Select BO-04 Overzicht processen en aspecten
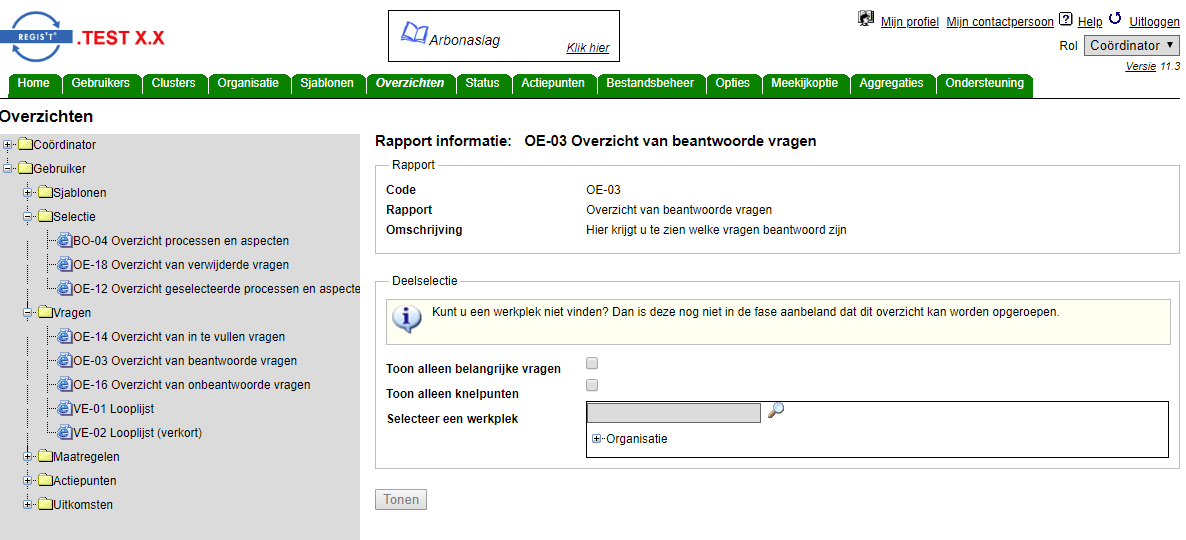Screen dimensions: 1186x540 coord(181,241)
